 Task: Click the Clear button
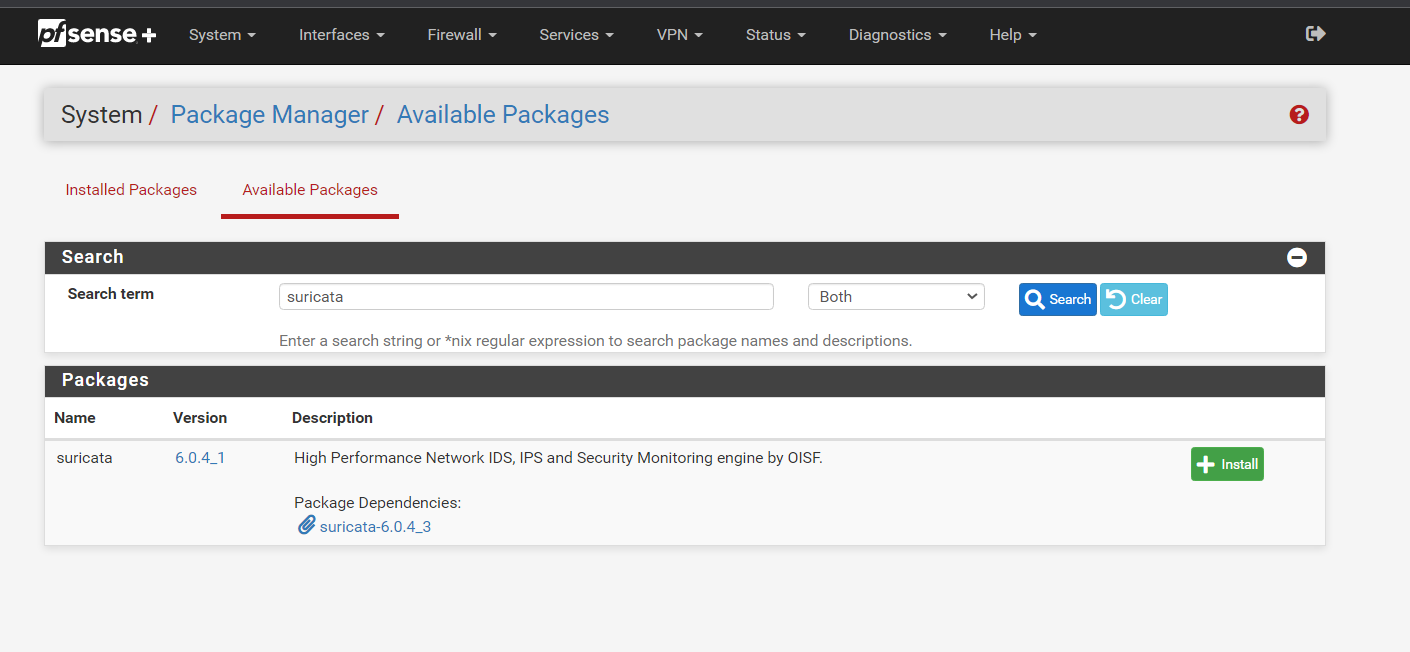pos(1133,299)
